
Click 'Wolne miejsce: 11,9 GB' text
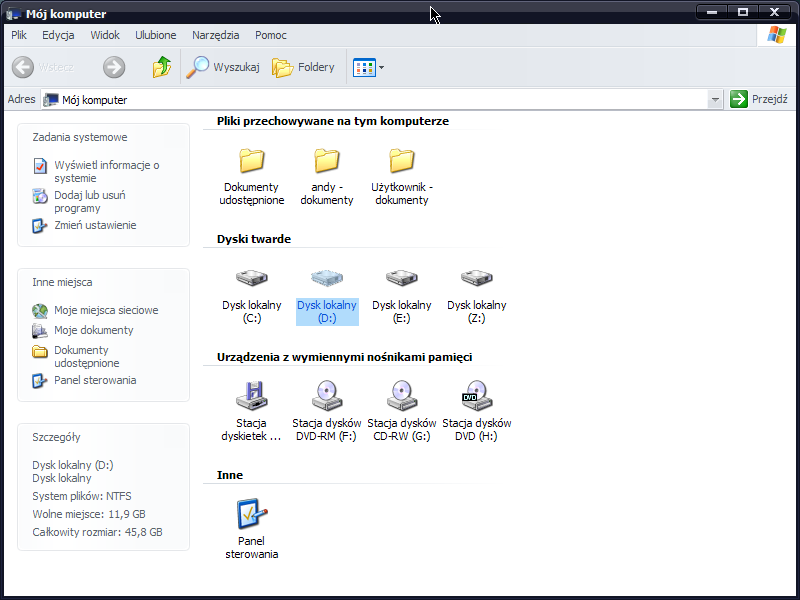click(x=89, y=514)
